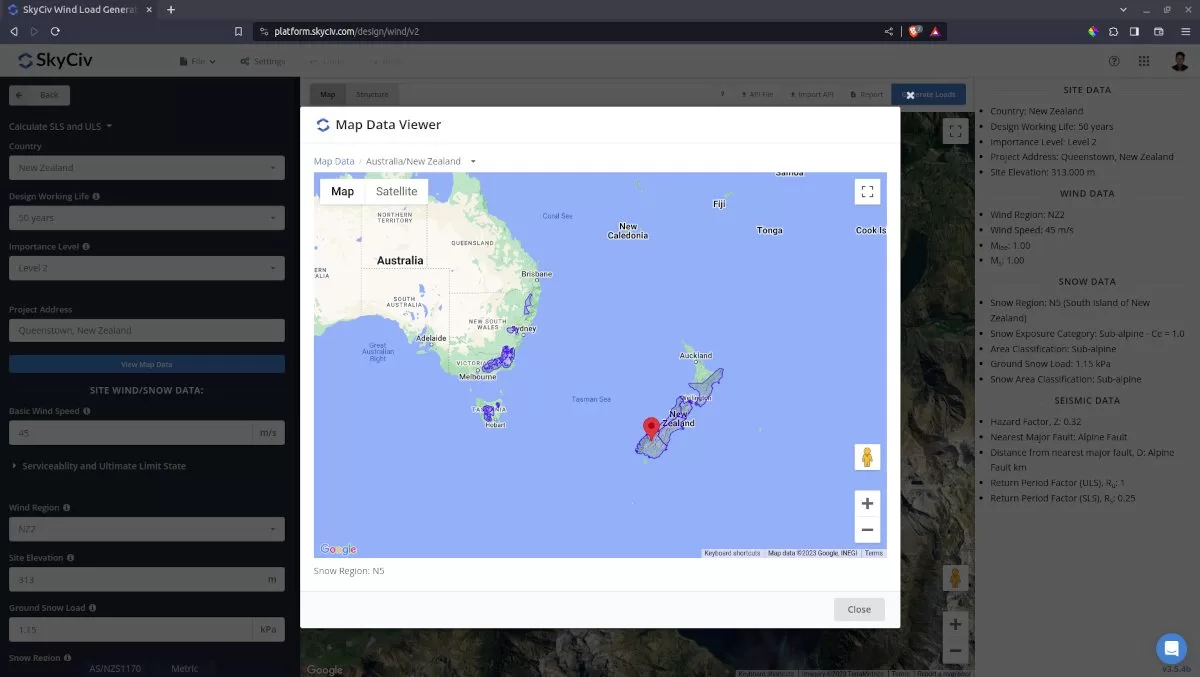Expand the Importance Level dropdown
The image size is (1200, 677).
(146, 268)
